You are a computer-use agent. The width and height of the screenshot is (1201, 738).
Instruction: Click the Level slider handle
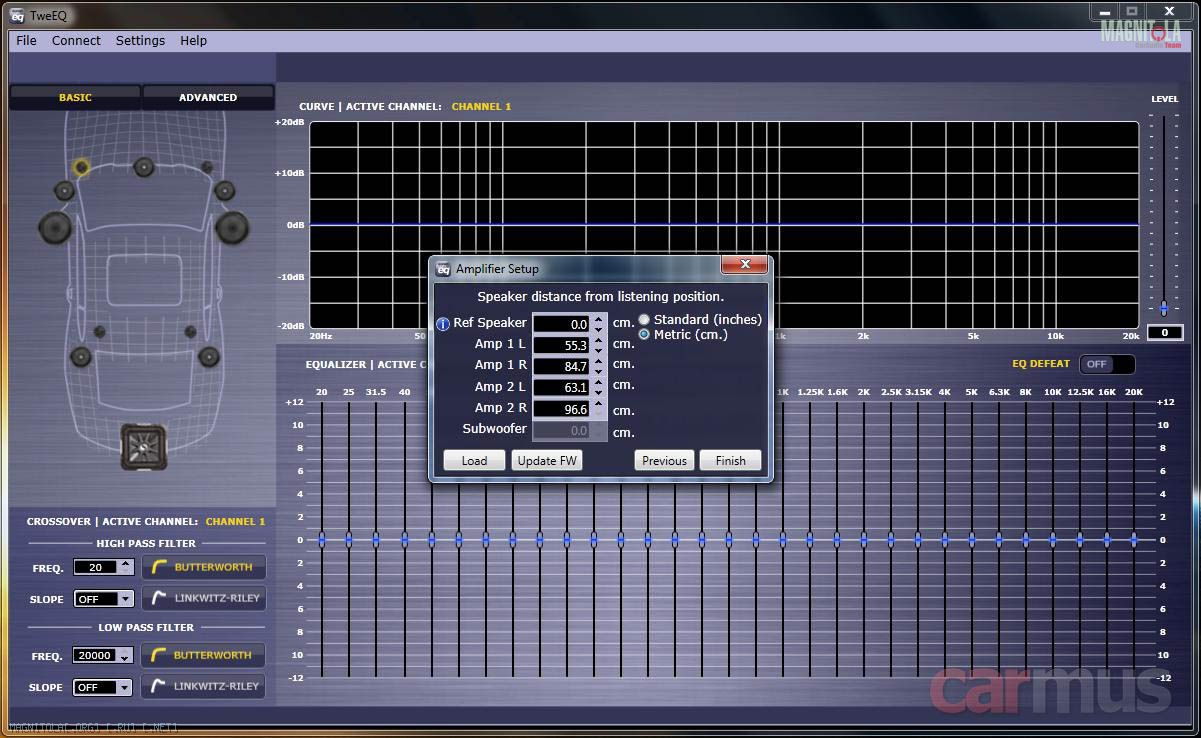pos(1164,308)
